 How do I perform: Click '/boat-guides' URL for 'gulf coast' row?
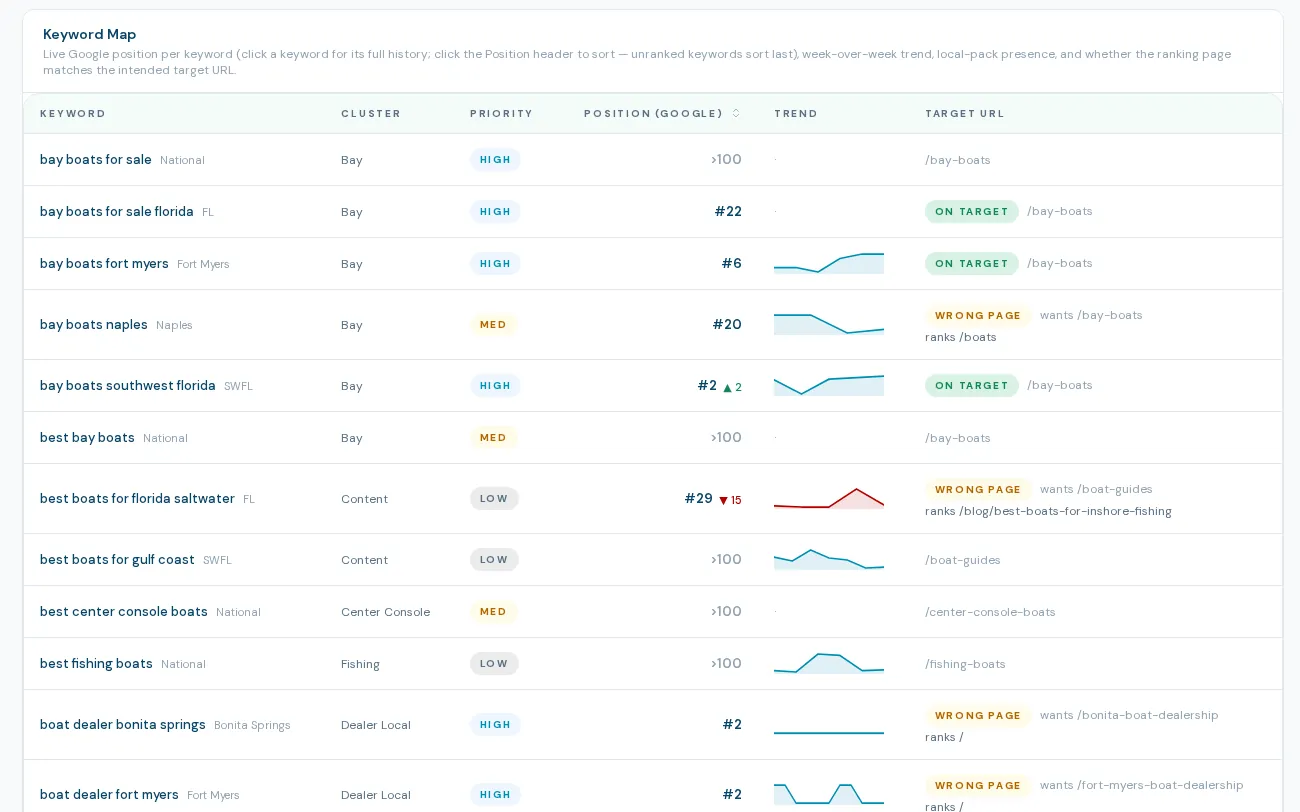pos(963,560)
